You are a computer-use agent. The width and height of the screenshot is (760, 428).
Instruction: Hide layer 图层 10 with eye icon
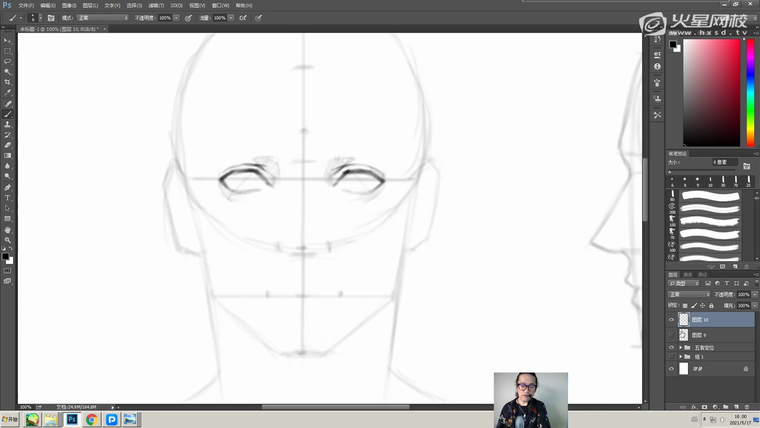(671, 320)
